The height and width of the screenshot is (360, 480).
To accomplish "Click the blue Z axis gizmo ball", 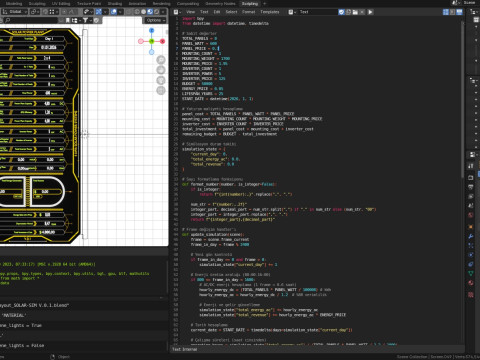I will [x=152, y=30].
